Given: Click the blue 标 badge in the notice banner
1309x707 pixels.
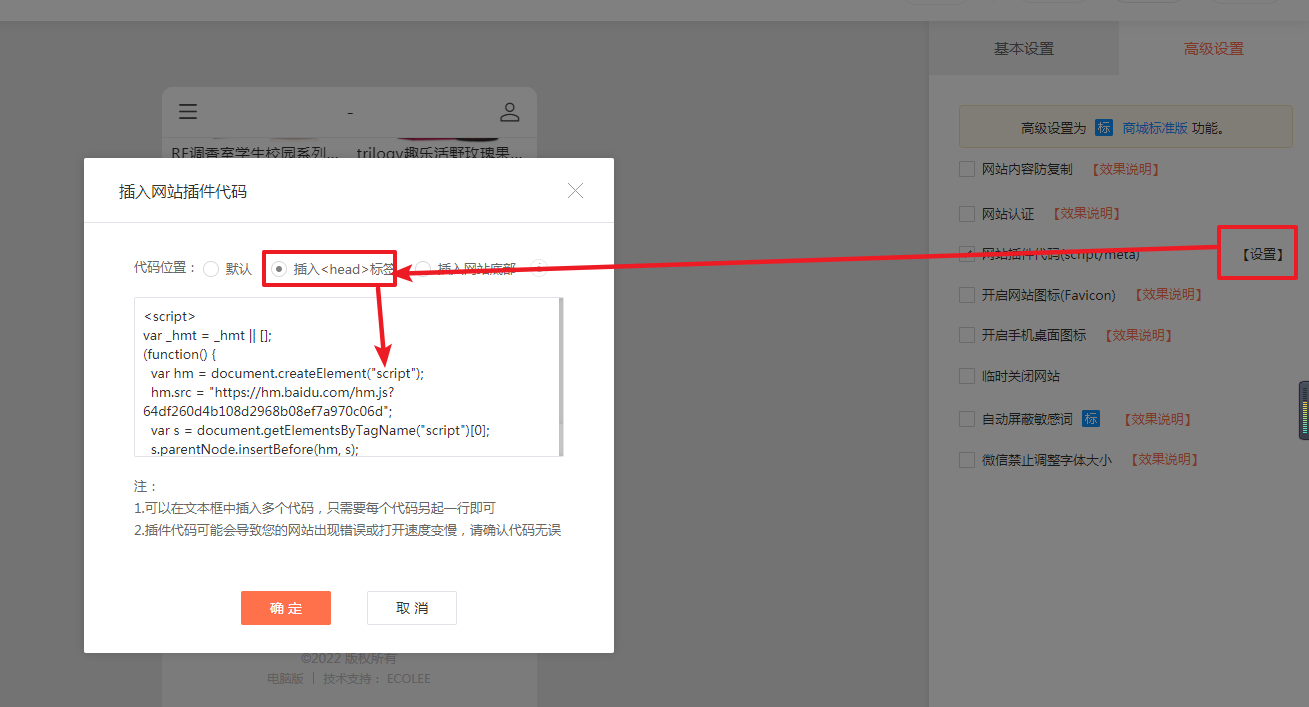Looking at the screenshot, I should (1104, 128).
